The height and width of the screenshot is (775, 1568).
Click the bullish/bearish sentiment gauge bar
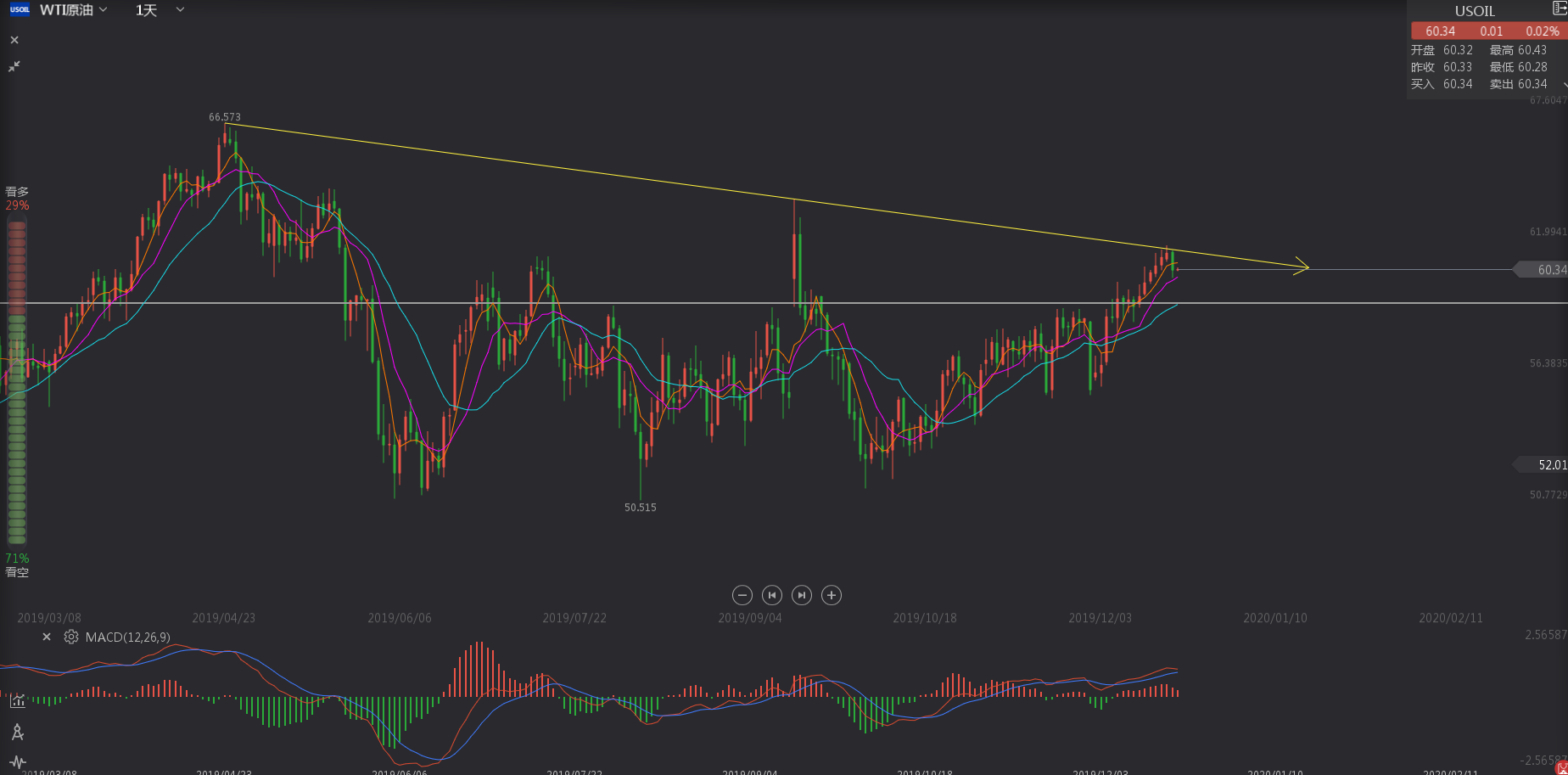pyautogui.click(x=16, y=382)
